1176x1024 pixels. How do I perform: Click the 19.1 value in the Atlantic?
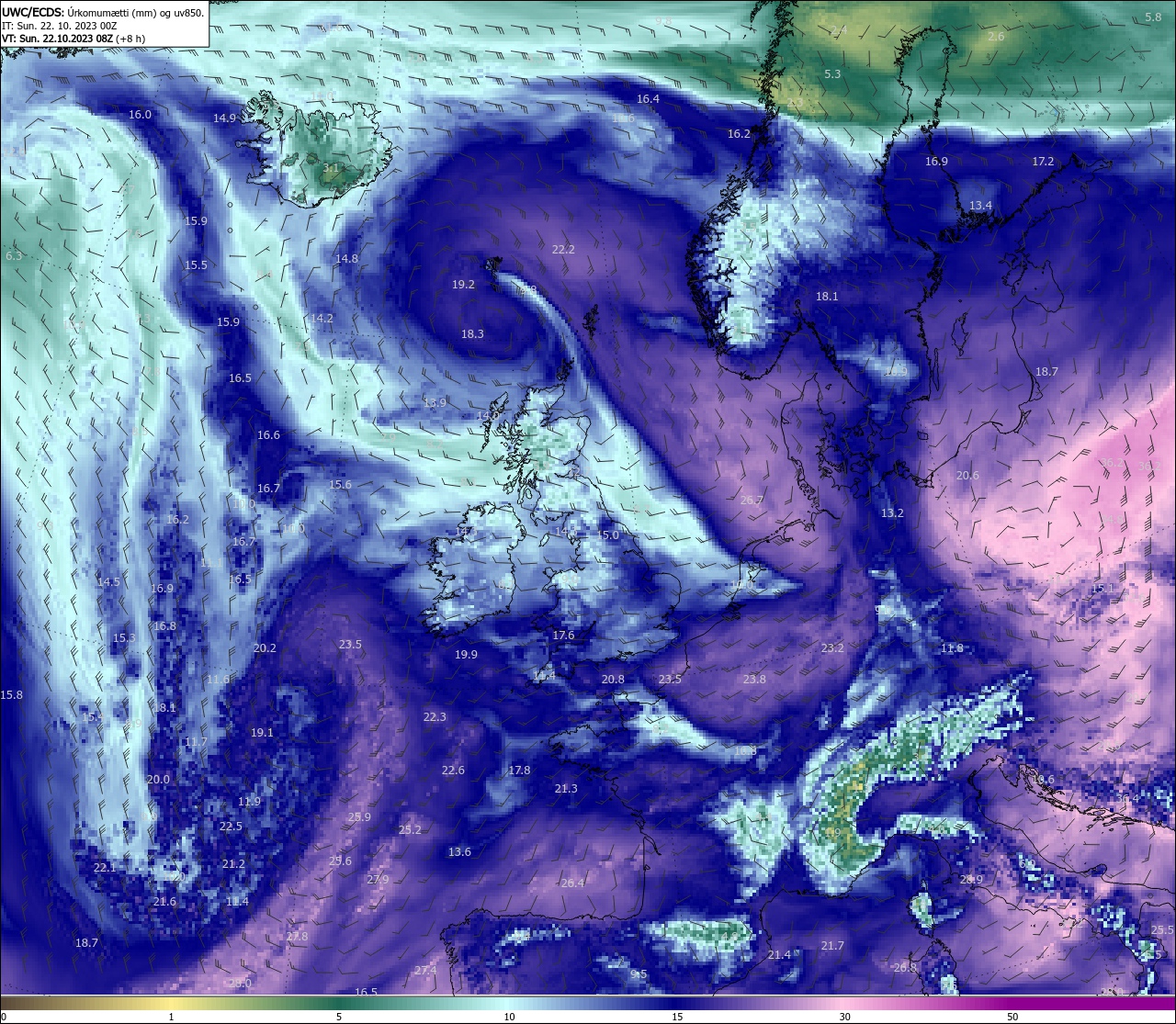tap(262, 733)
